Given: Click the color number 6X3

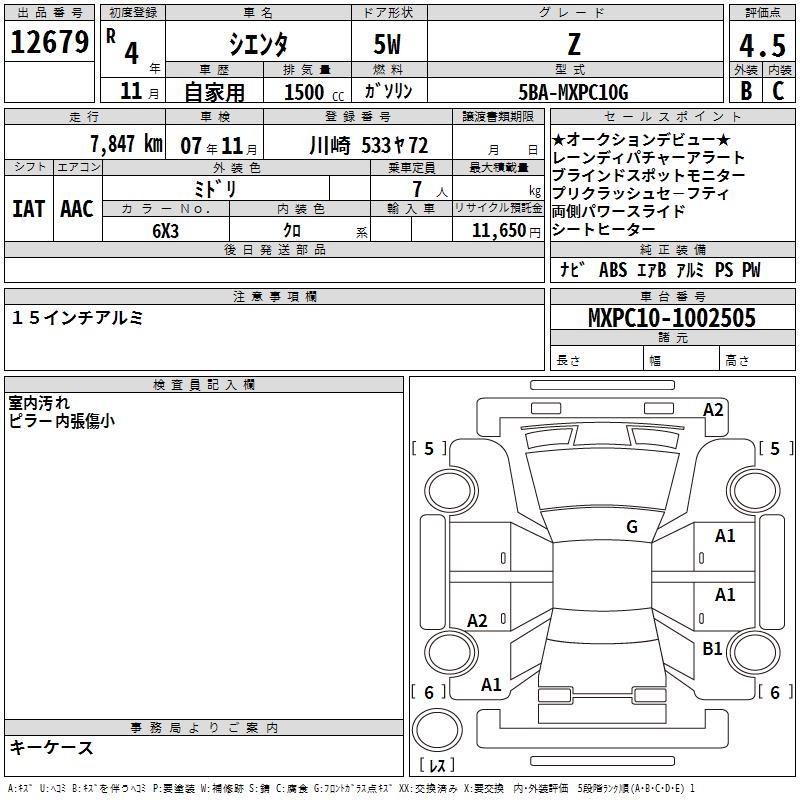Looking at the screenshot, I should [x=166, y=229].
